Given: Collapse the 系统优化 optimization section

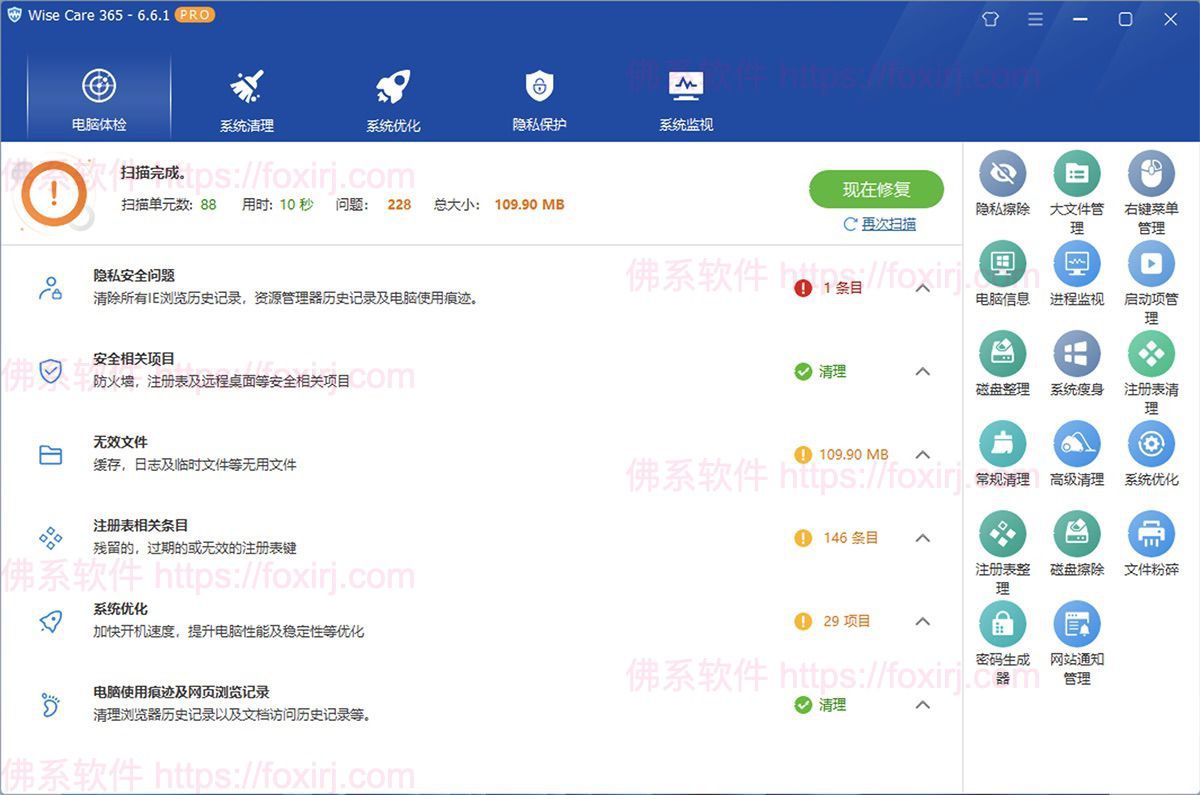Looking at the screenshot, I should coord(922,621).
